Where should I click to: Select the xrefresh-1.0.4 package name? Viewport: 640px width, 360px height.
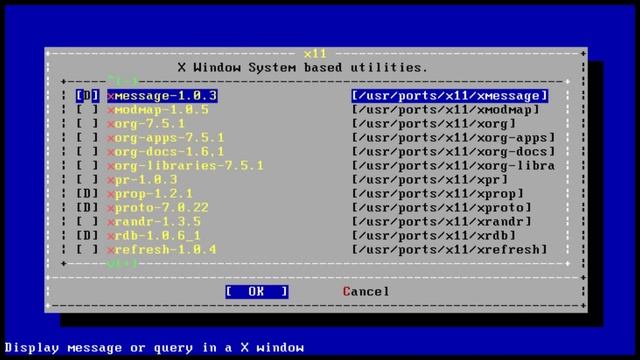pyautogui.click(x=162, y=250)
